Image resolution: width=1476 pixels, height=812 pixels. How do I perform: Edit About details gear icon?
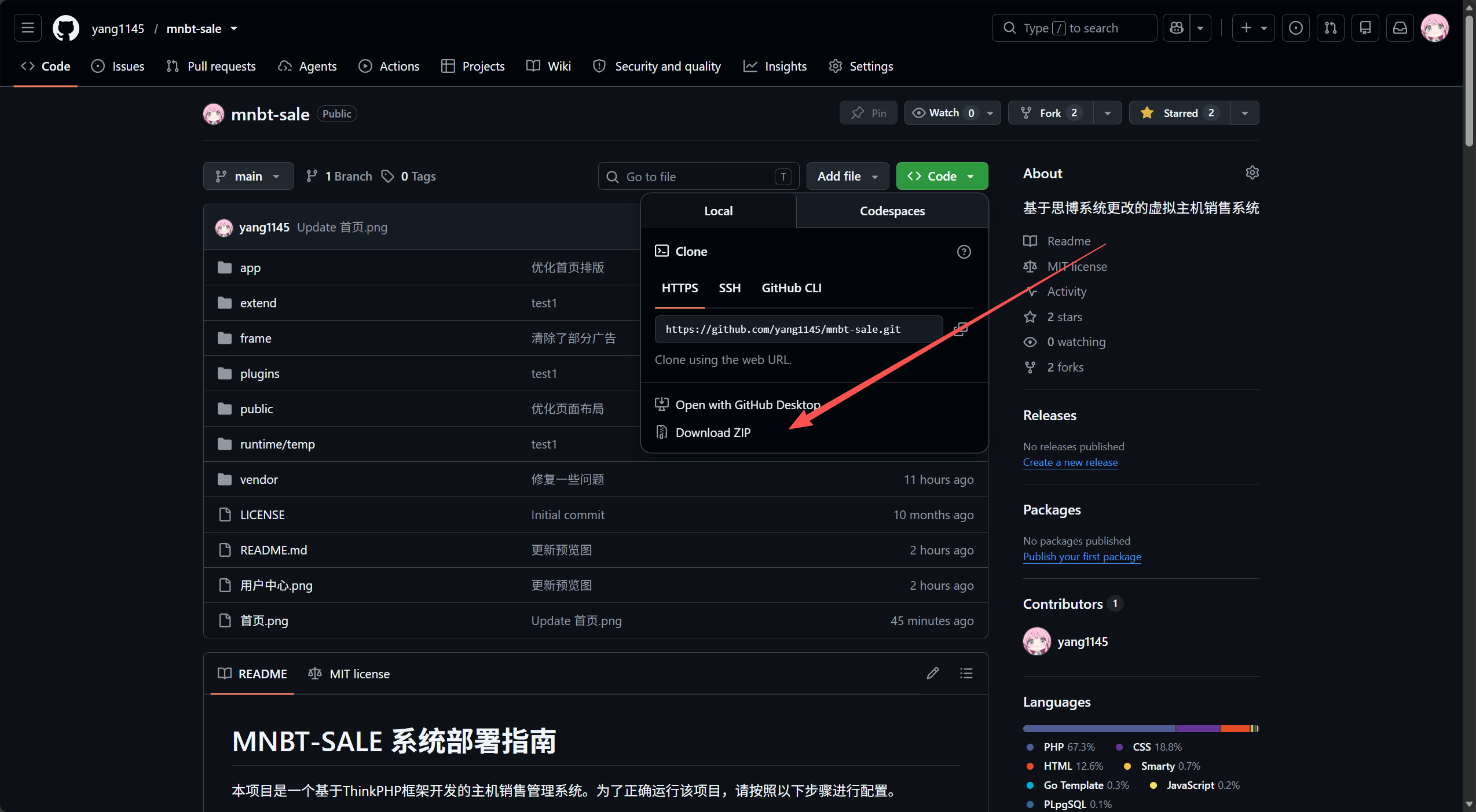(x=1252, y=173)
